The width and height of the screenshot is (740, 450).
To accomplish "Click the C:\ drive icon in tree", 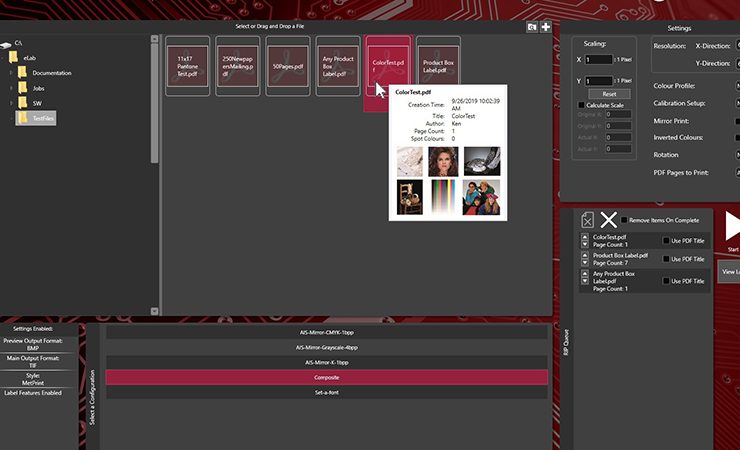I will pos(9,45).
